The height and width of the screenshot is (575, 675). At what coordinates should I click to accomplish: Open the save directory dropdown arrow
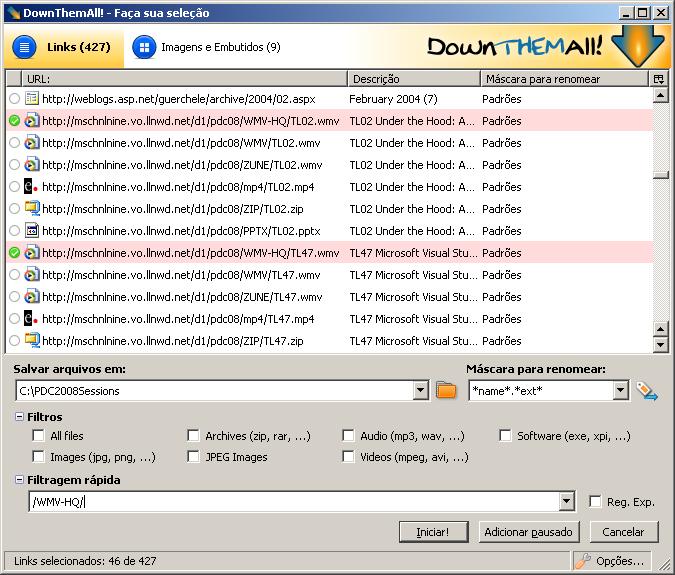point(421,390)
